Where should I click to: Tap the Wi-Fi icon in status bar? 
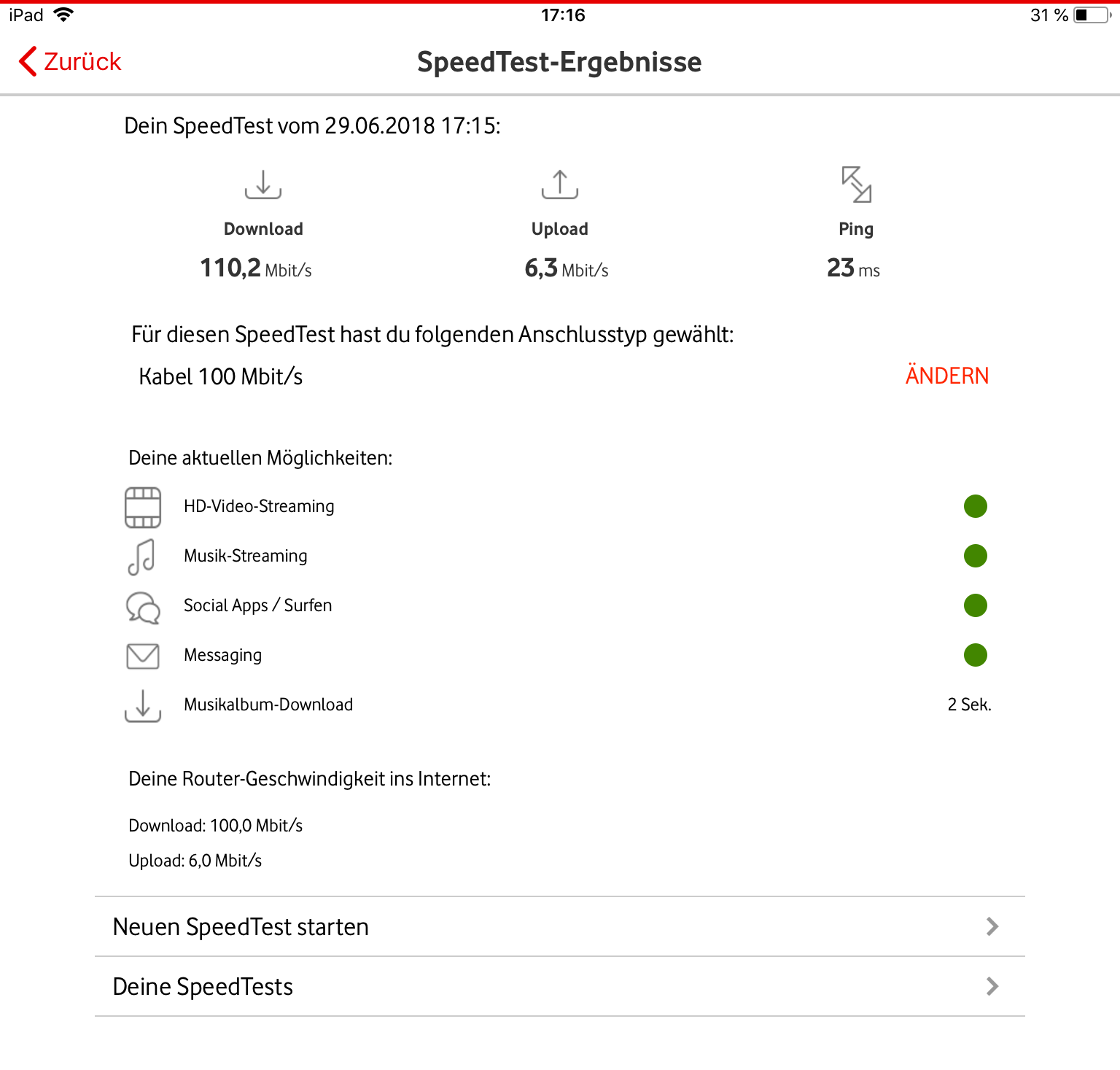pos(63,15)
